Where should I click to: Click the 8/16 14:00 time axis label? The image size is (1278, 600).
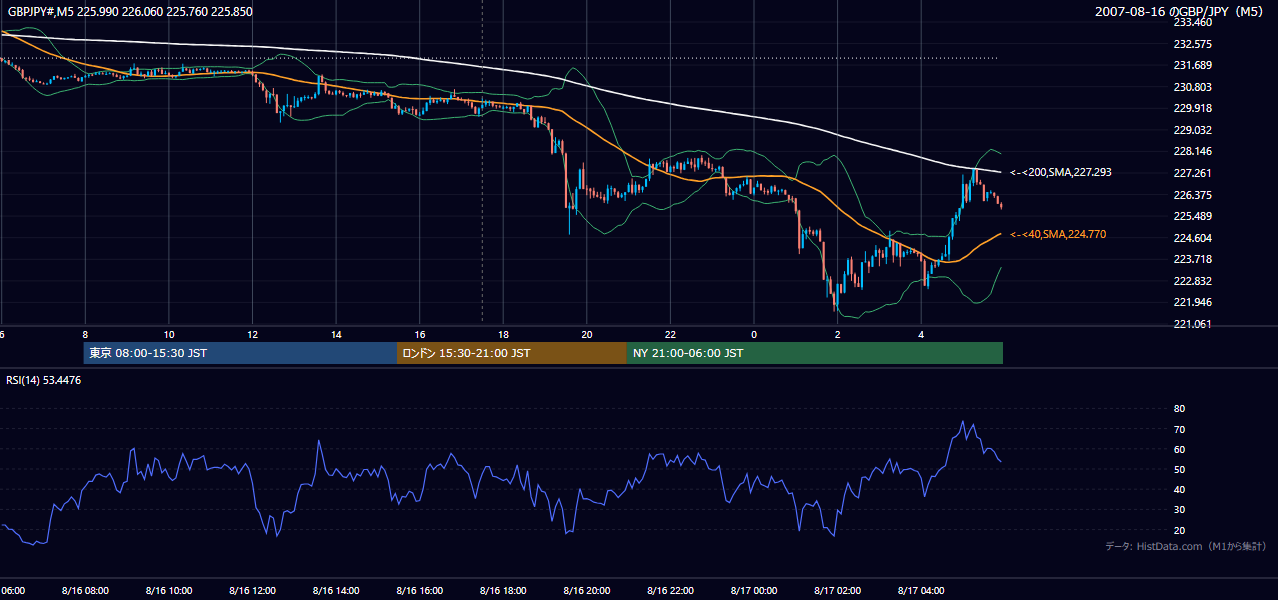pyautogui.click(x=336, y=591)
